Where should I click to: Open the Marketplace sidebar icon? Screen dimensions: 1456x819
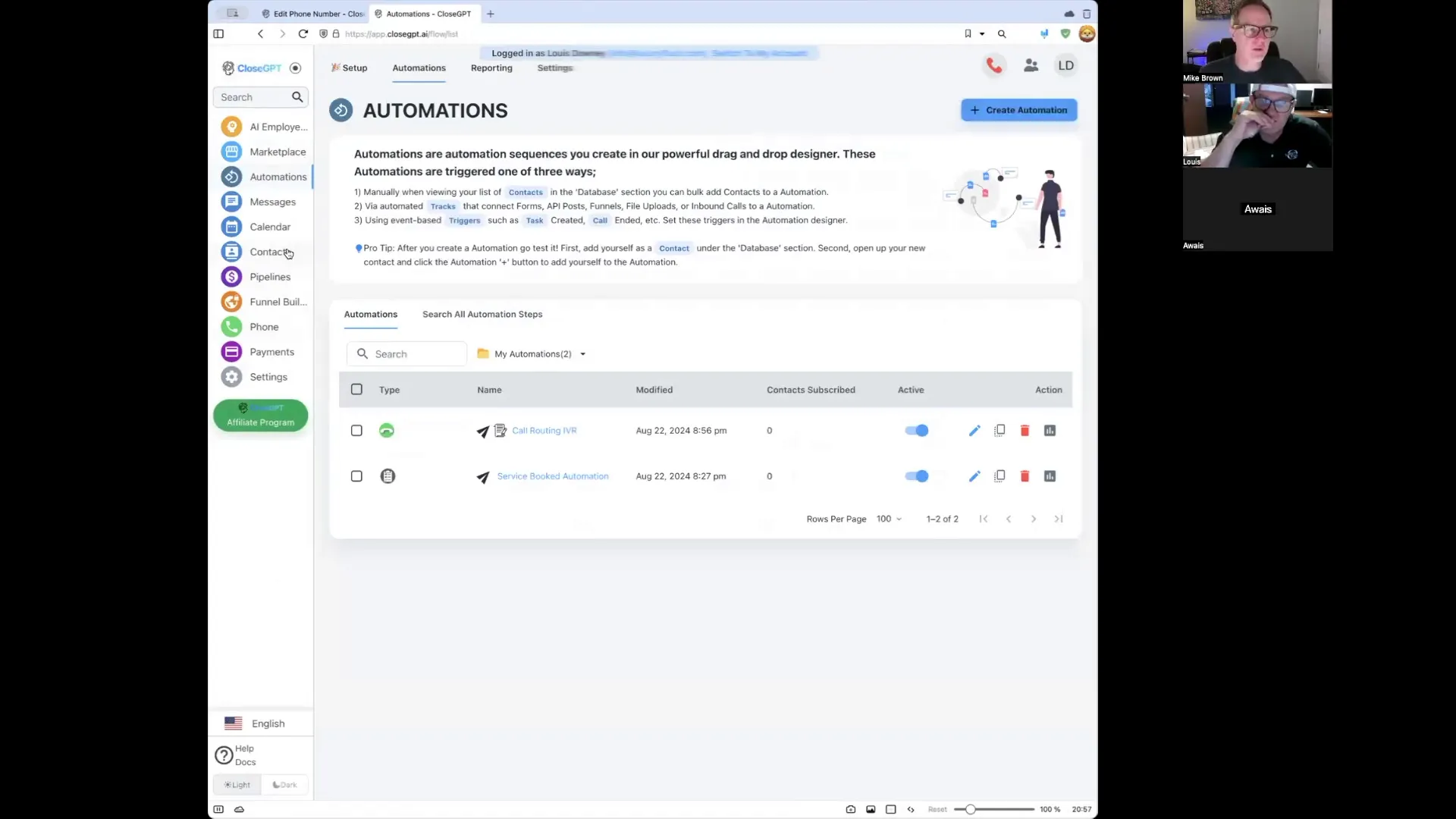point(231,152)
